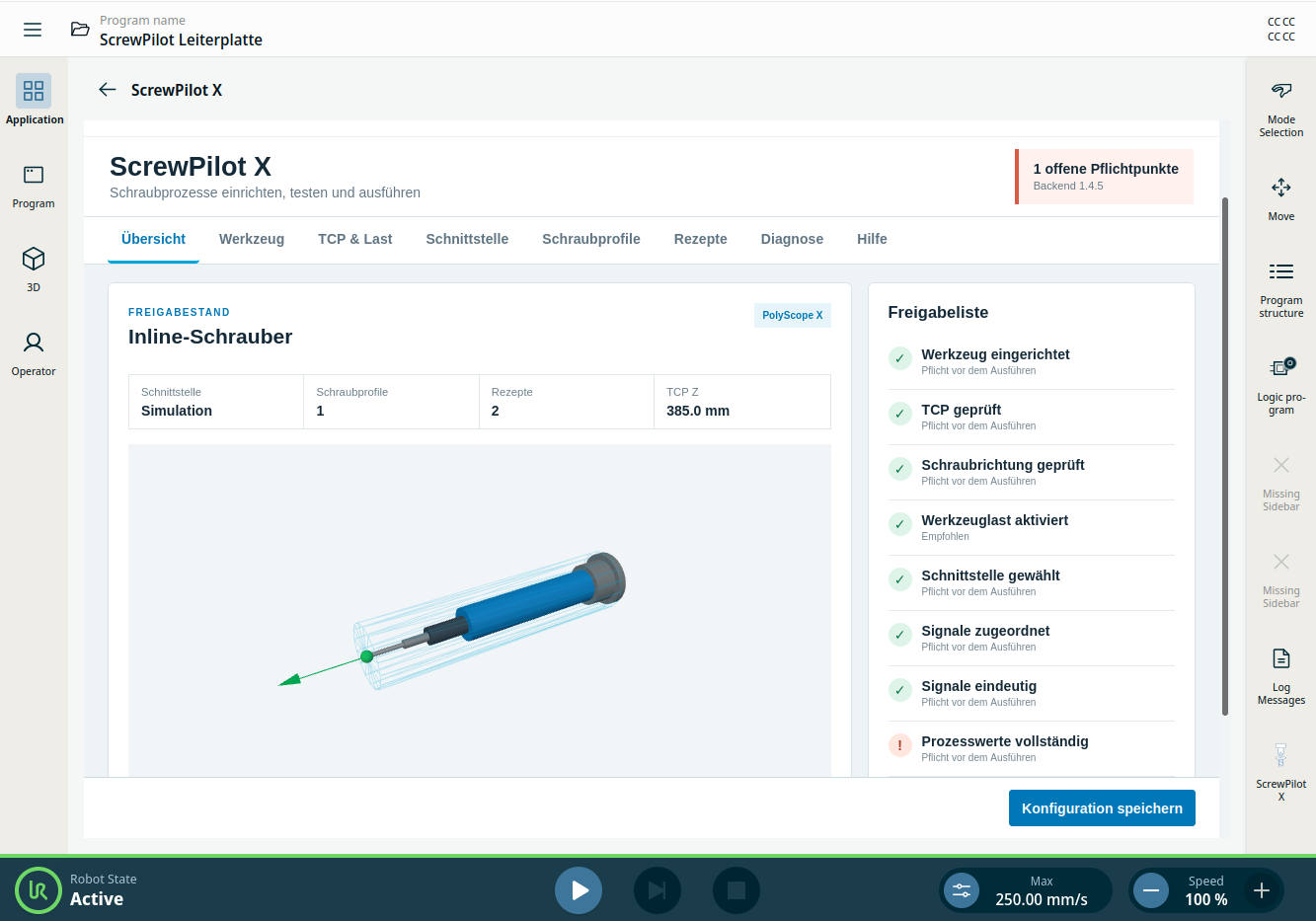Open the max speed settings icon

[961, 890]
